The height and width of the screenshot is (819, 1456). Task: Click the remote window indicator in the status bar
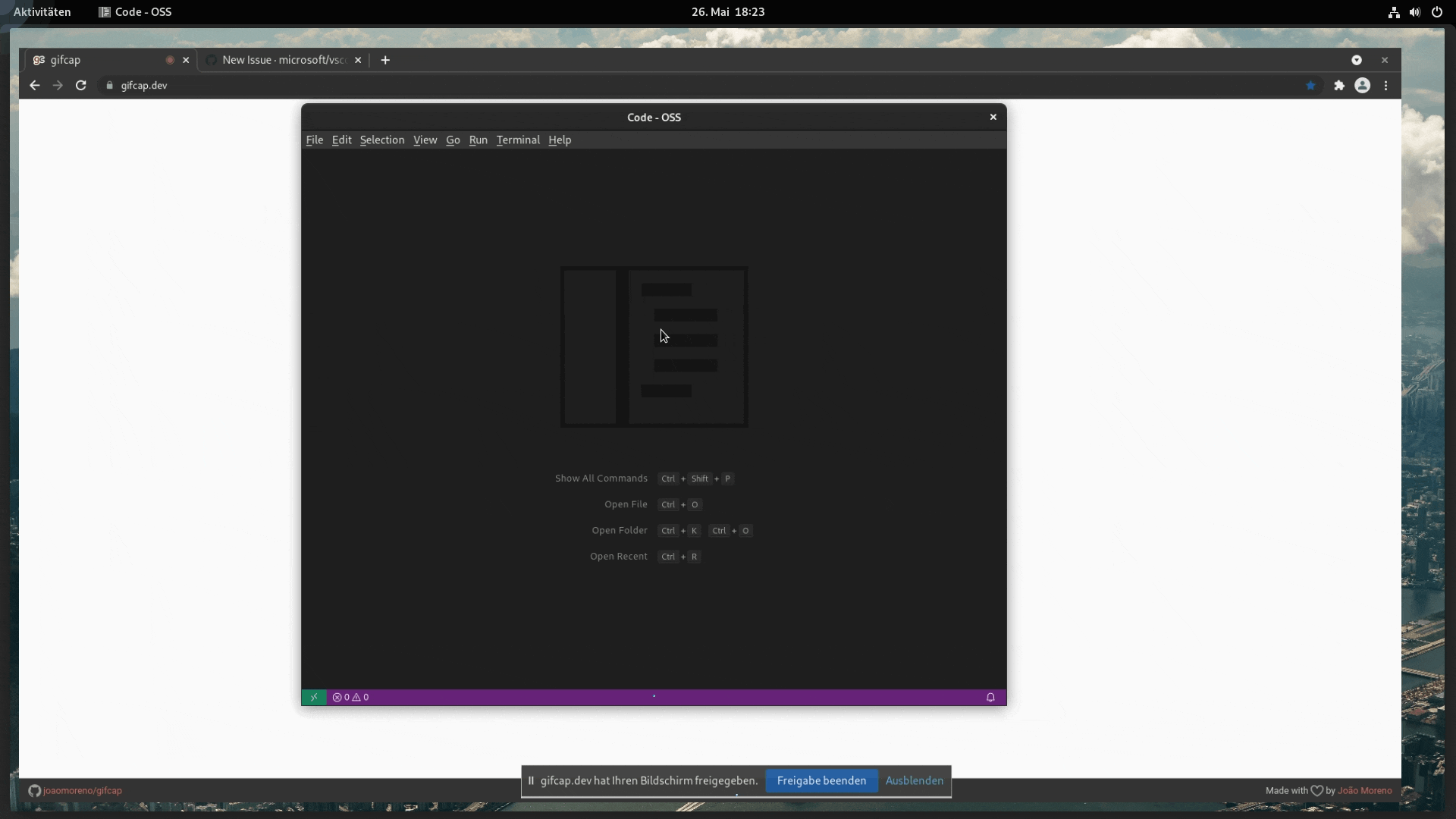click(x=313, y=697)
